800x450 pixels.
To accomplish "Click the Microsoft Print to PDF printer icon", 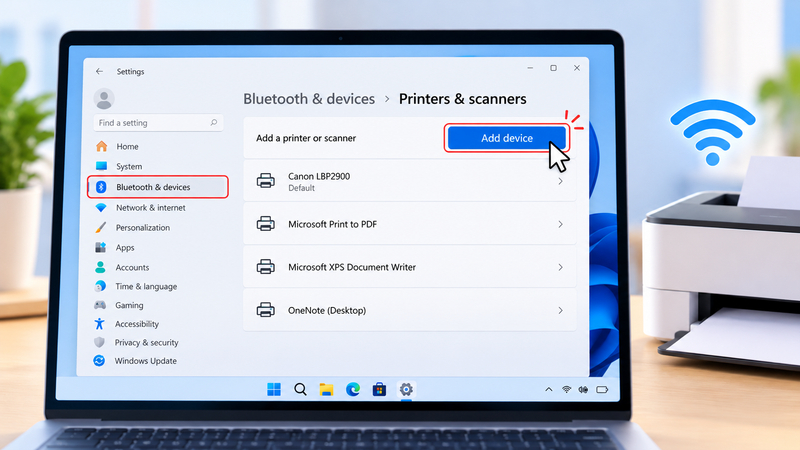I will pos(265,223).
